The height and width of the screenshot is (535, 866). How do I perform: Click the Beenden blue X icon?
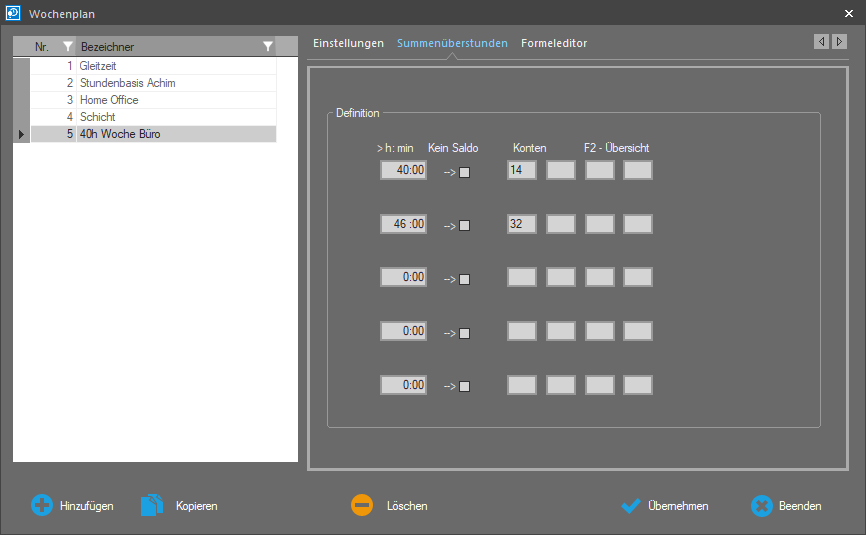click(762, 506)
